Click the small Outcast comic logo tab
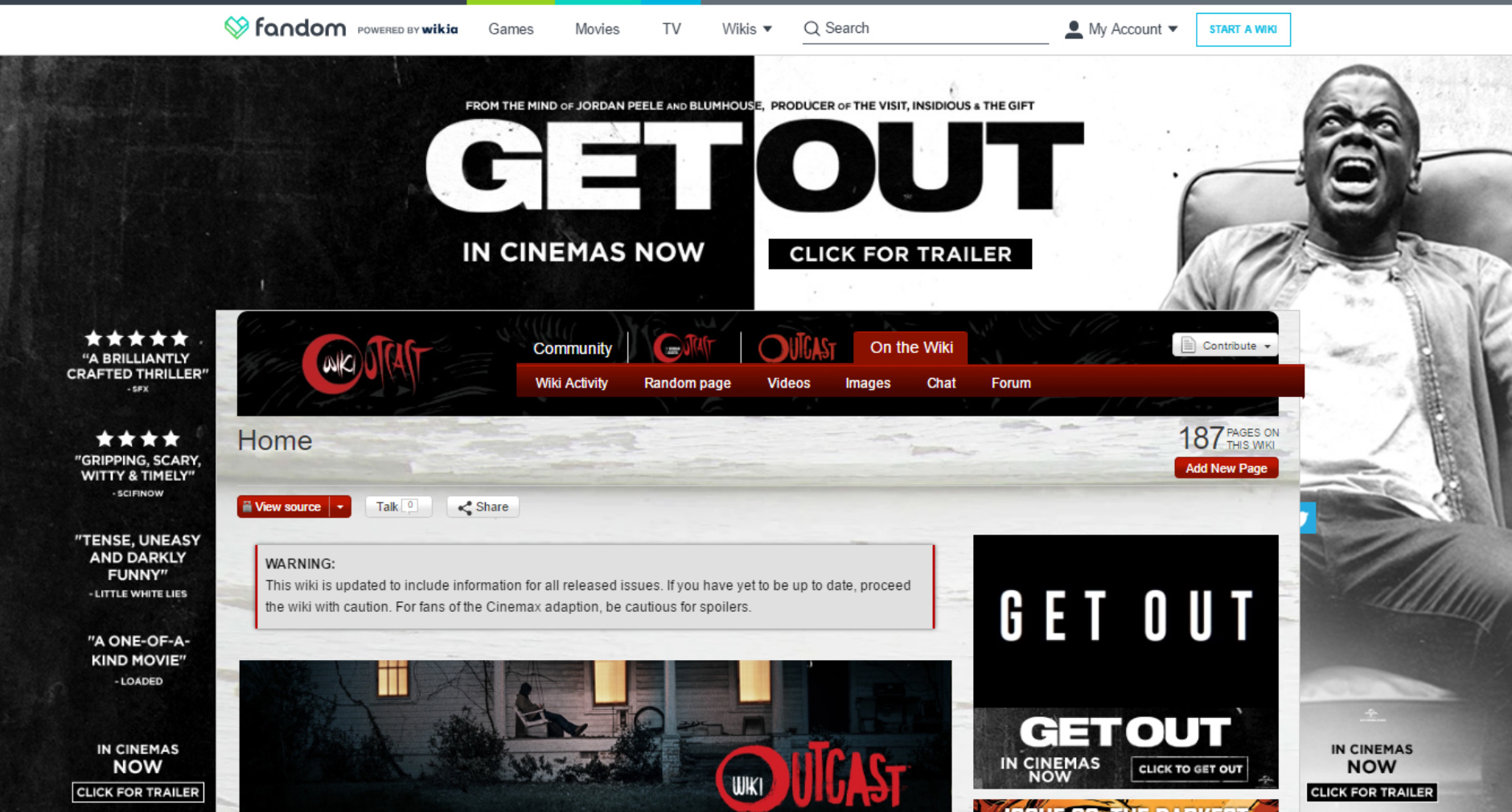The height and width of the screenshot is (812, 1512). point(684,347)
